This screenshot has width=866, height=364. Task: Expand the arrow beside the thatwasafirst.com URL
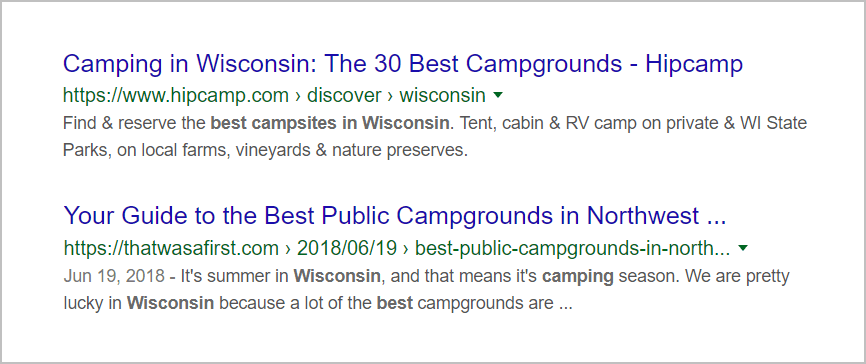743,248
